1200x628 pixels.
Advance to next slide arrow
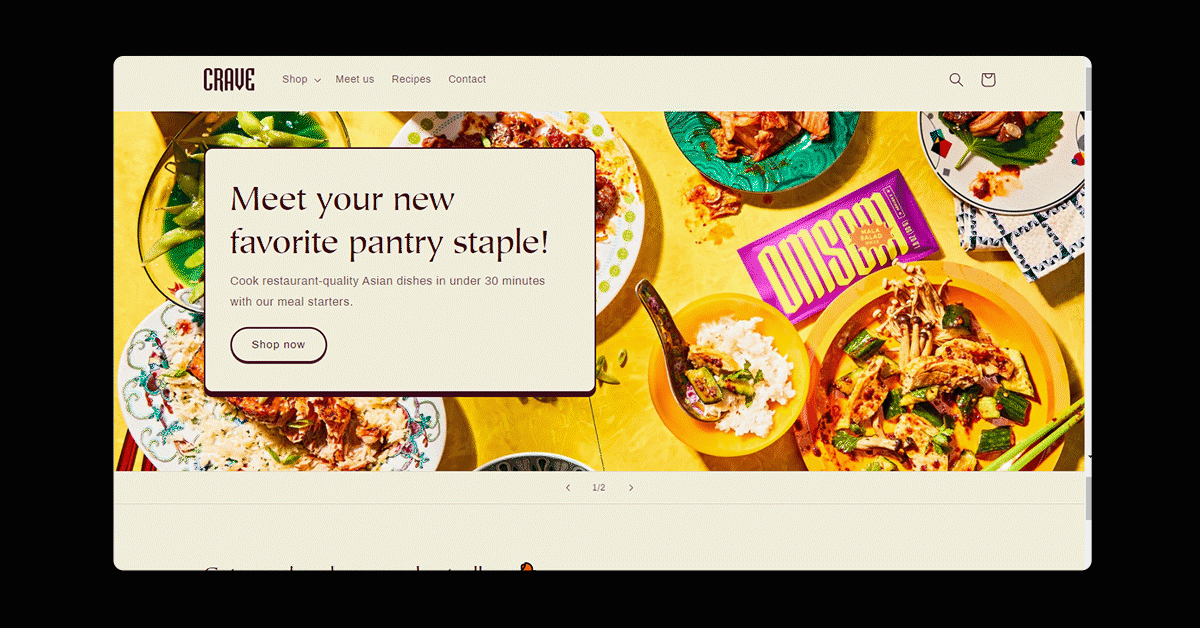pyautogui.click(x=631, y=488)
